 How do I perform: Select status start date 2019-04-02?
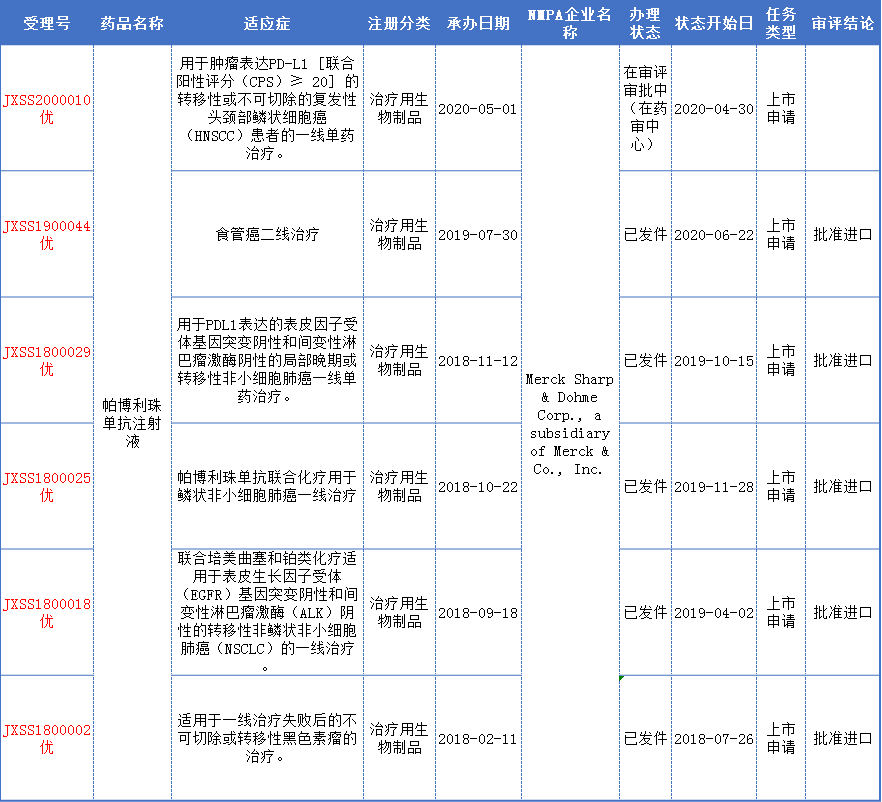[714, 612]
